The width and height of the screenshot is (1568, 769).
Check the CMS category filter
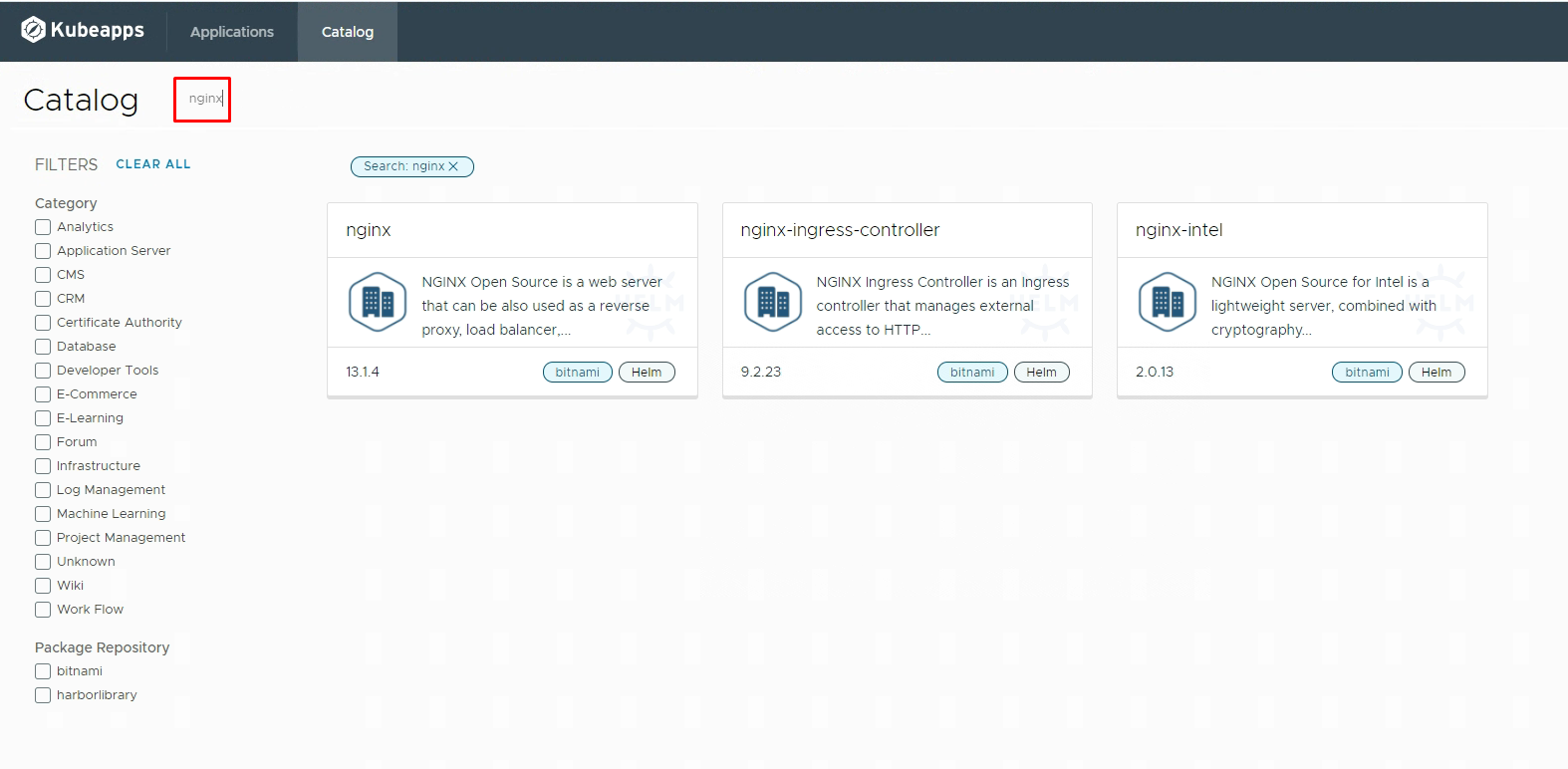(x=43, y=275)
